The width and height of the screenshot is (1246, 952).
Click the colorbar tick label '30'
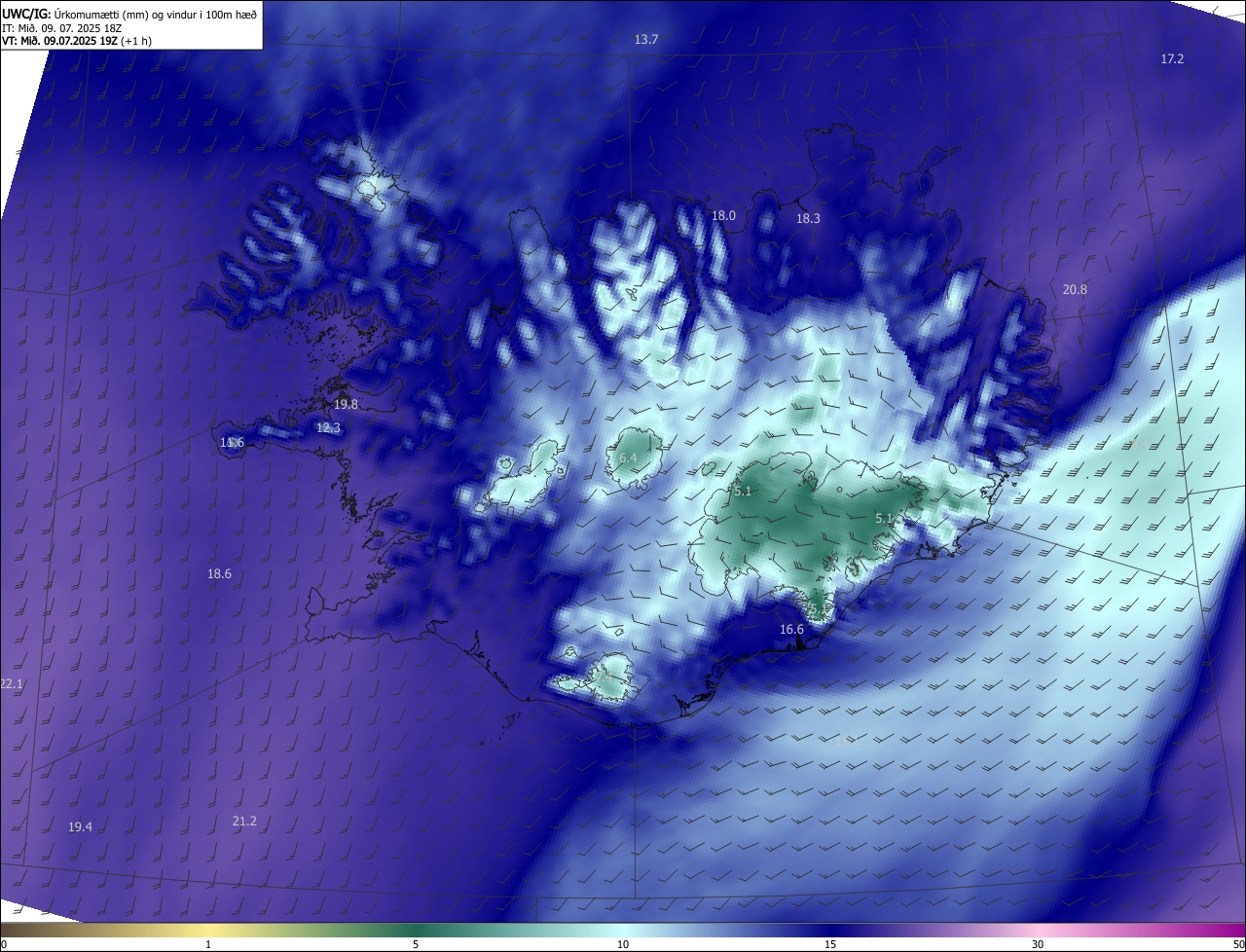(1038, 945)
